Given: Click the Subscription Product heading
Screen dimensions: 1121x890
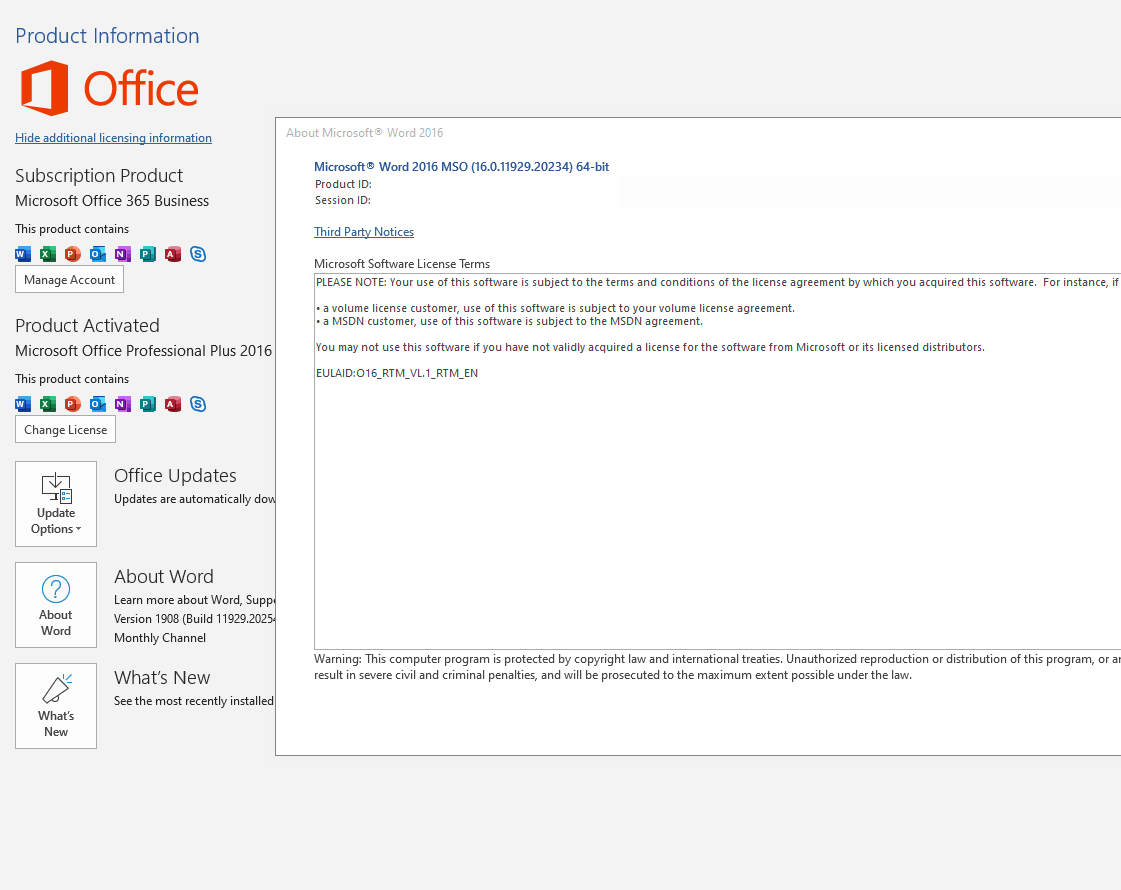Looking at the screenshot, I should [x=99, y=175].
